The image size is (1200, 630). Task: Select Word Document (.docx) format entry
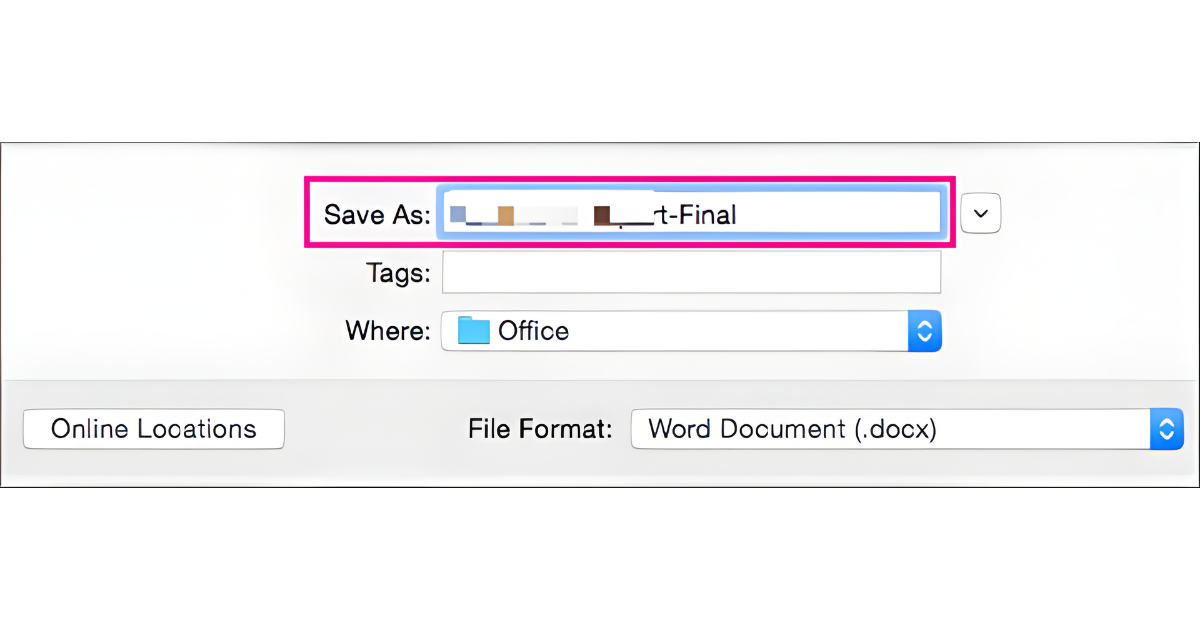click(793, 429)
